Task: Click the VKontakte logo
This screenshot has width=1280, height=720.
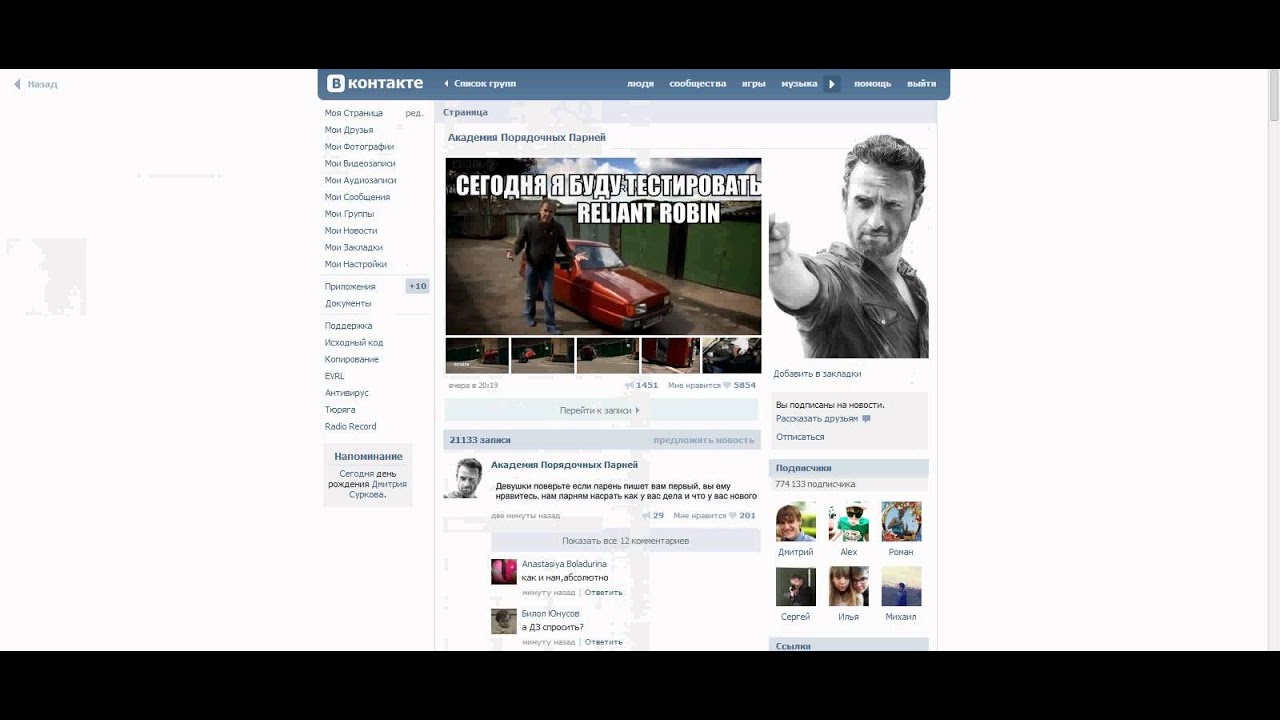Action: tap(376, 83)
